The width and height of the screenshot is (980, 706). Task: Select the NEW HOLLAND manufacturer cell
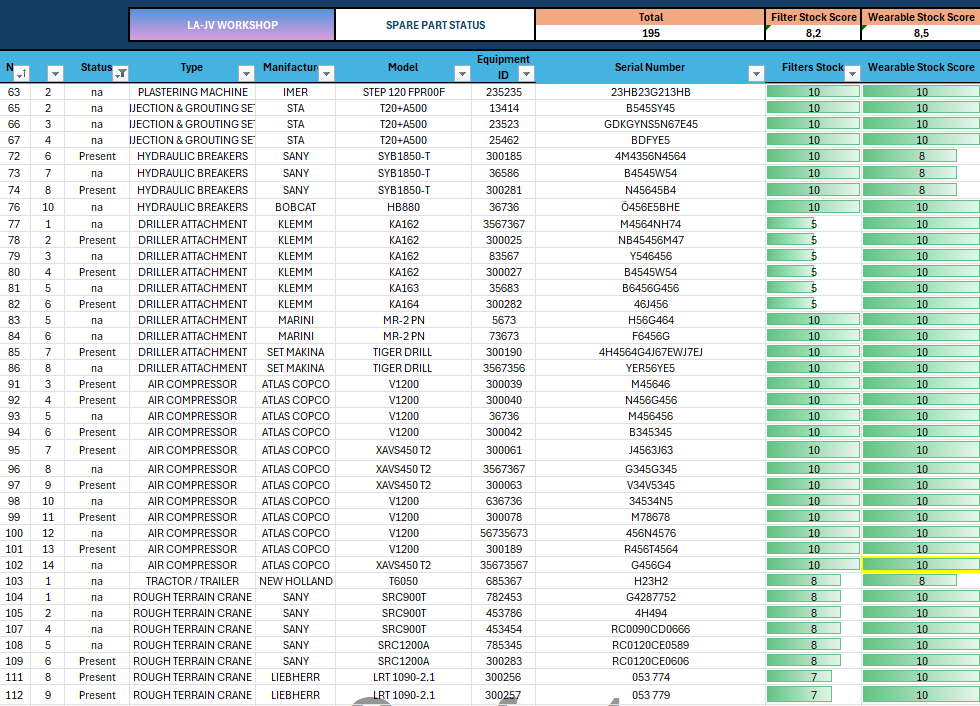coord(295,581)
